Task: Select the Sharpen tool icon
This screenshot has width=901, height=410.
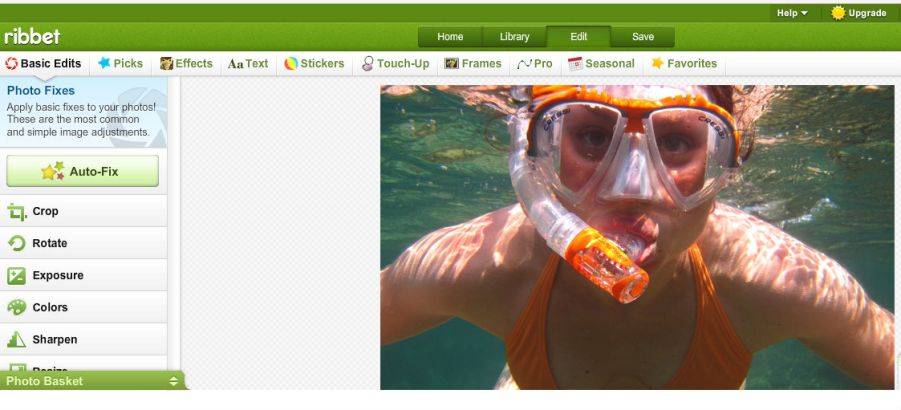Action: pos(17,340)
